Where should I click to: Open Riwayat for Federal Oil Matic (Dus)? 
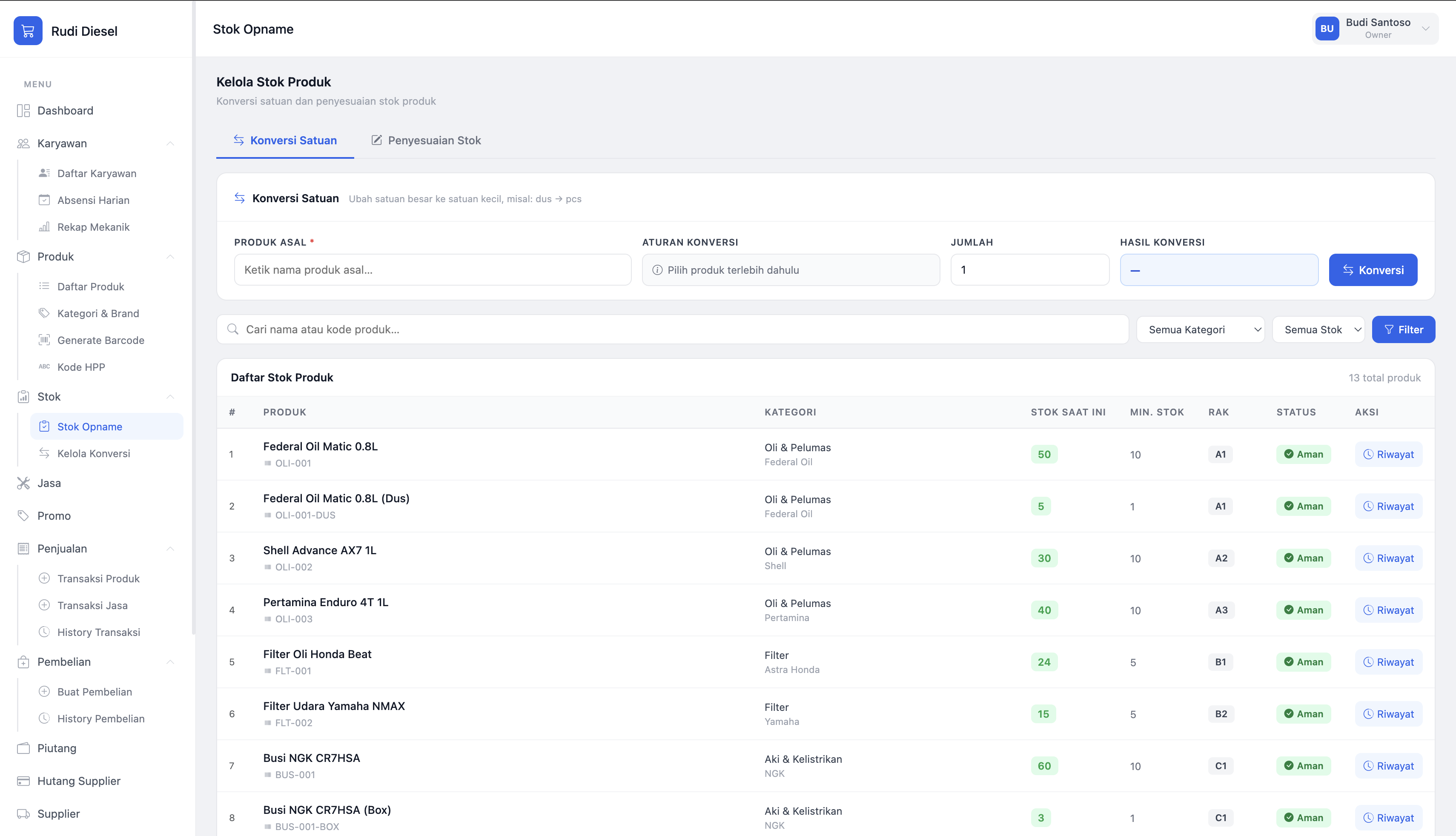point(1388,506)
